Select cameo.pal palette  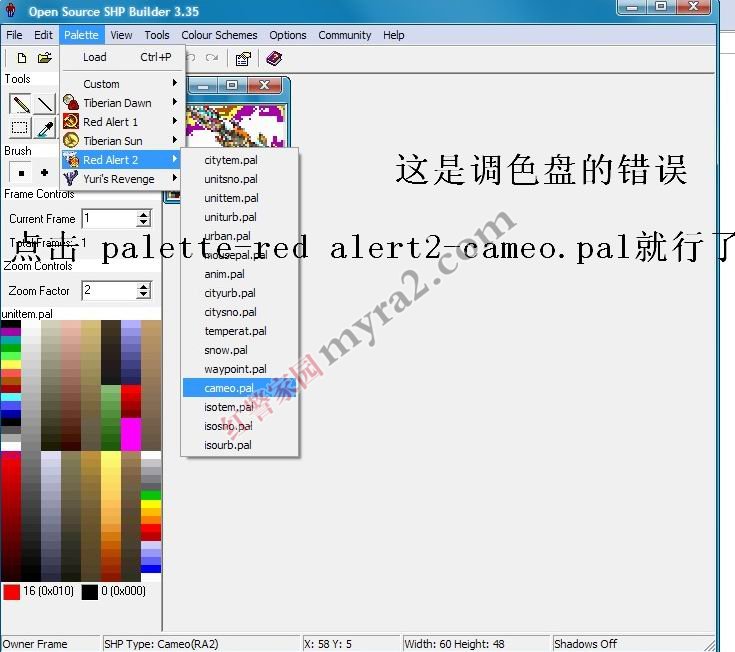click(x=240, y=388)
